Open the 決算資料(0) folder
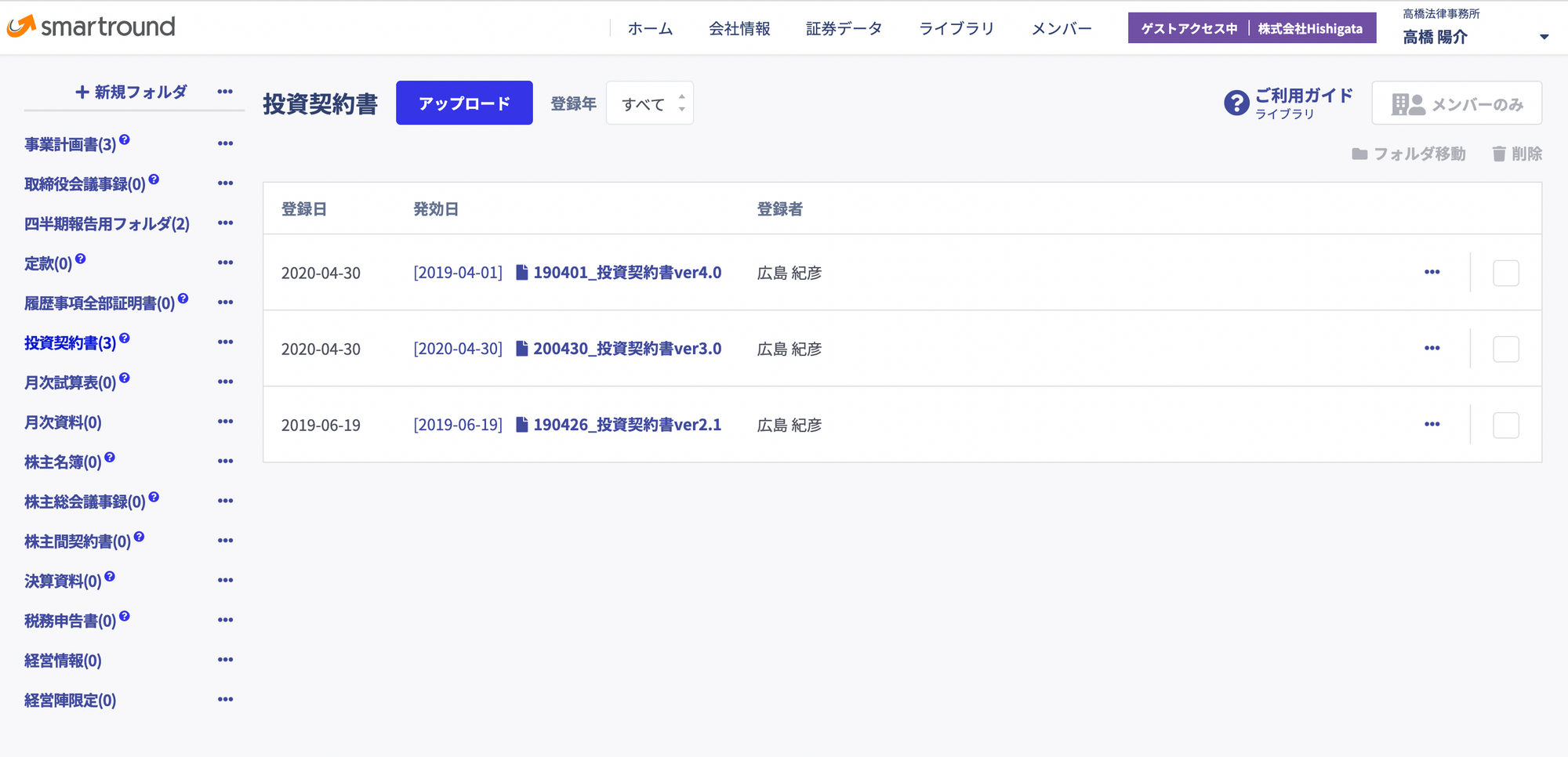Screen dimensions: 1568x757 click(x=63, y=581)
